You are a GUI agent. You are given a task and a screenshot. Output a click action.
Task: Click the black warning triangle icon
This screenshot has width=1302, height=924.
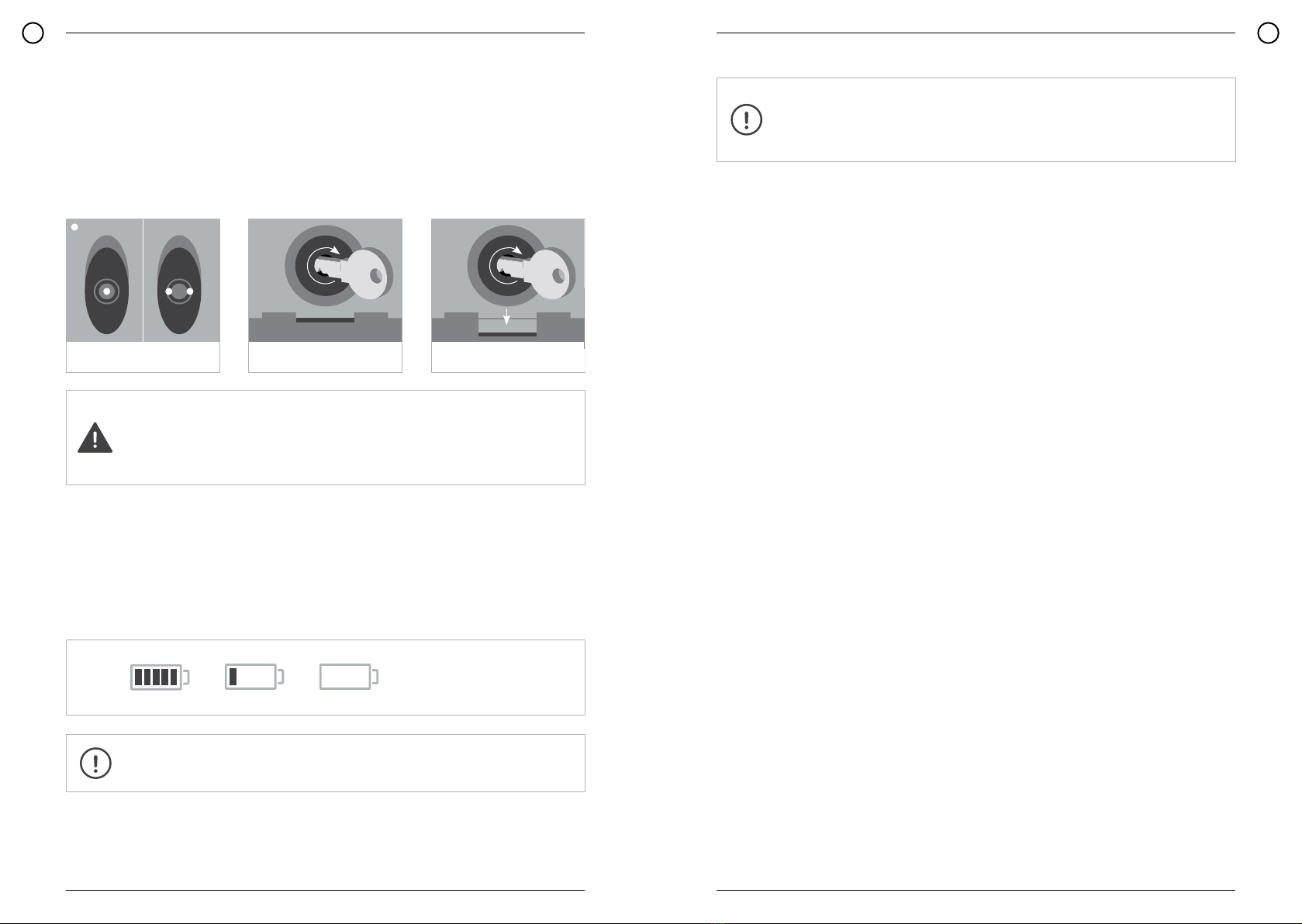pos(95,438)
